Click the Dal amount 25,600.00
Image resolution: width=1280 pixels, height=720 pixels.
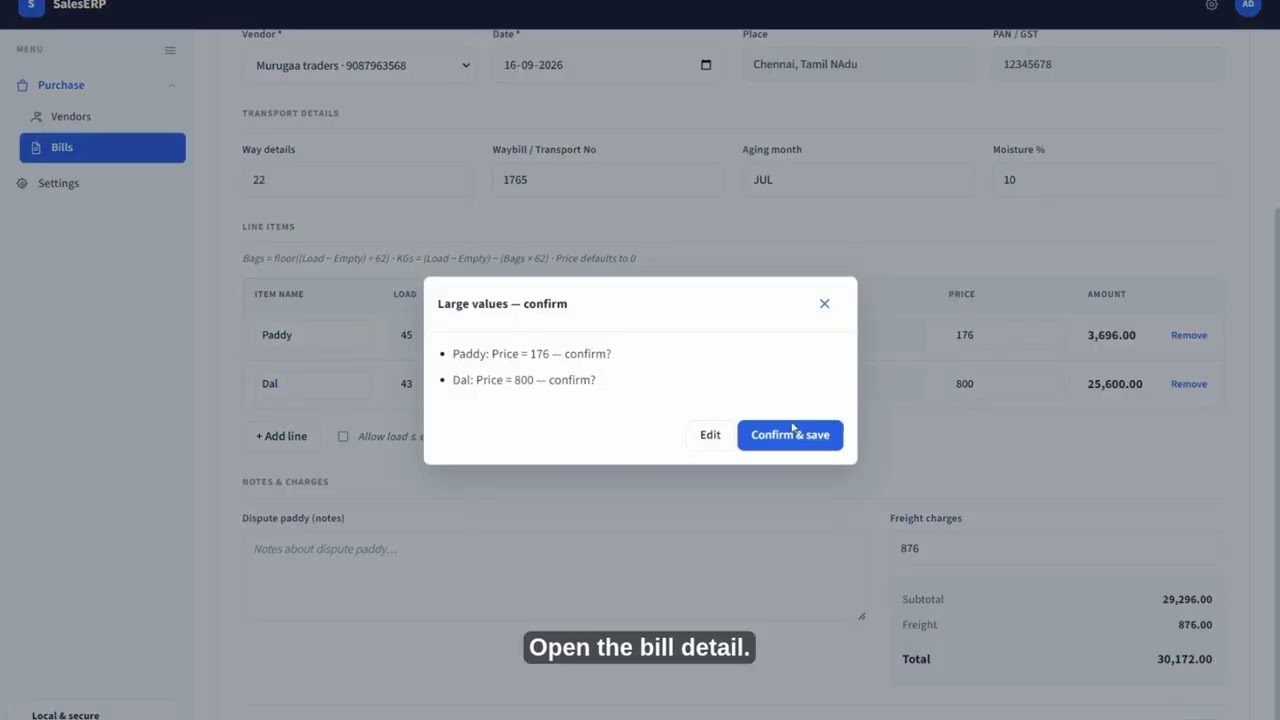coord(1115,384)
